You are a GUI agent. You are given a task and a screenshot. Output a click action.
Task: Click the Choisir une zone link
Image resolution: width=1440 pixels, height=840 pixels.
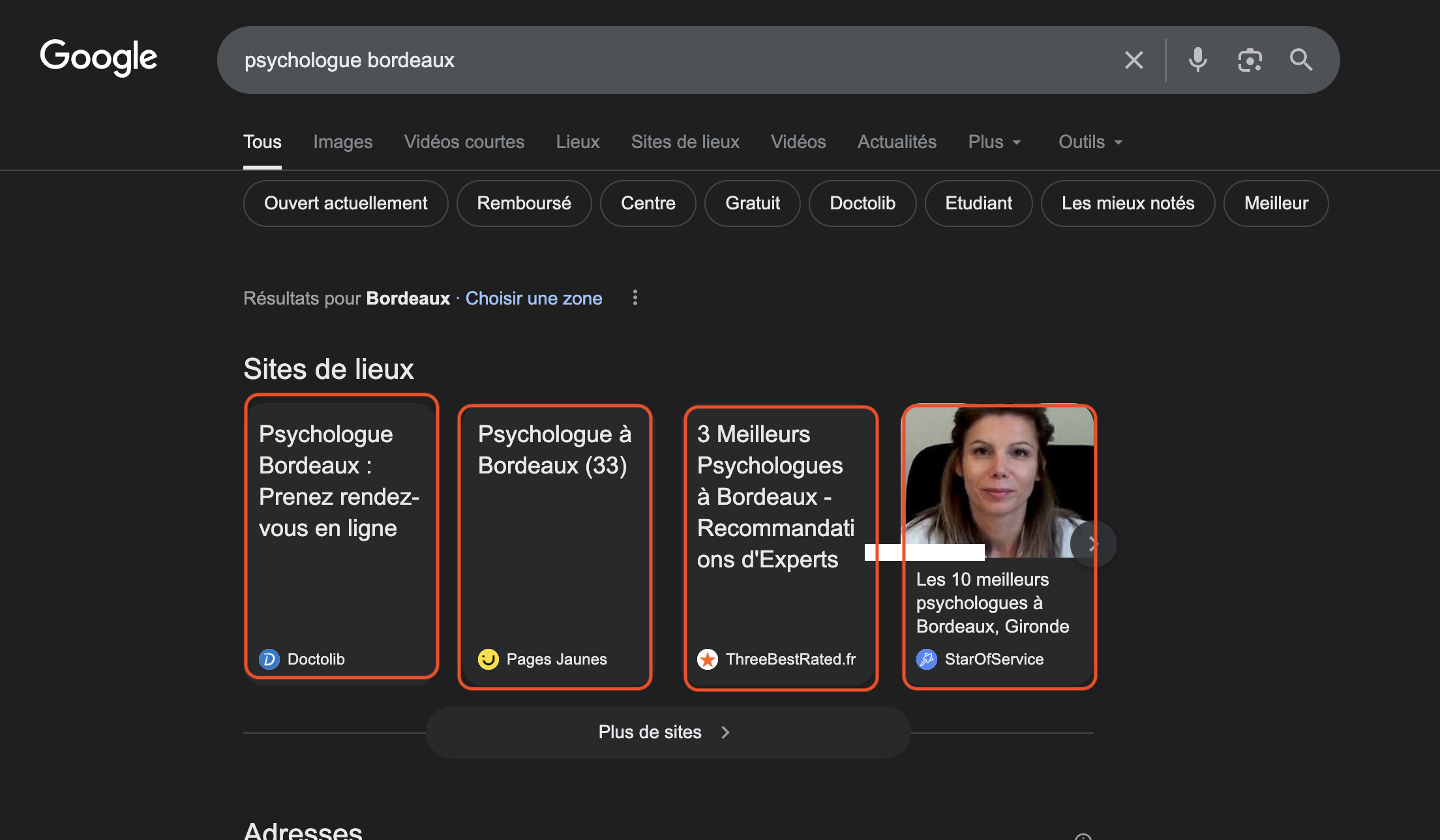[533, 298]
